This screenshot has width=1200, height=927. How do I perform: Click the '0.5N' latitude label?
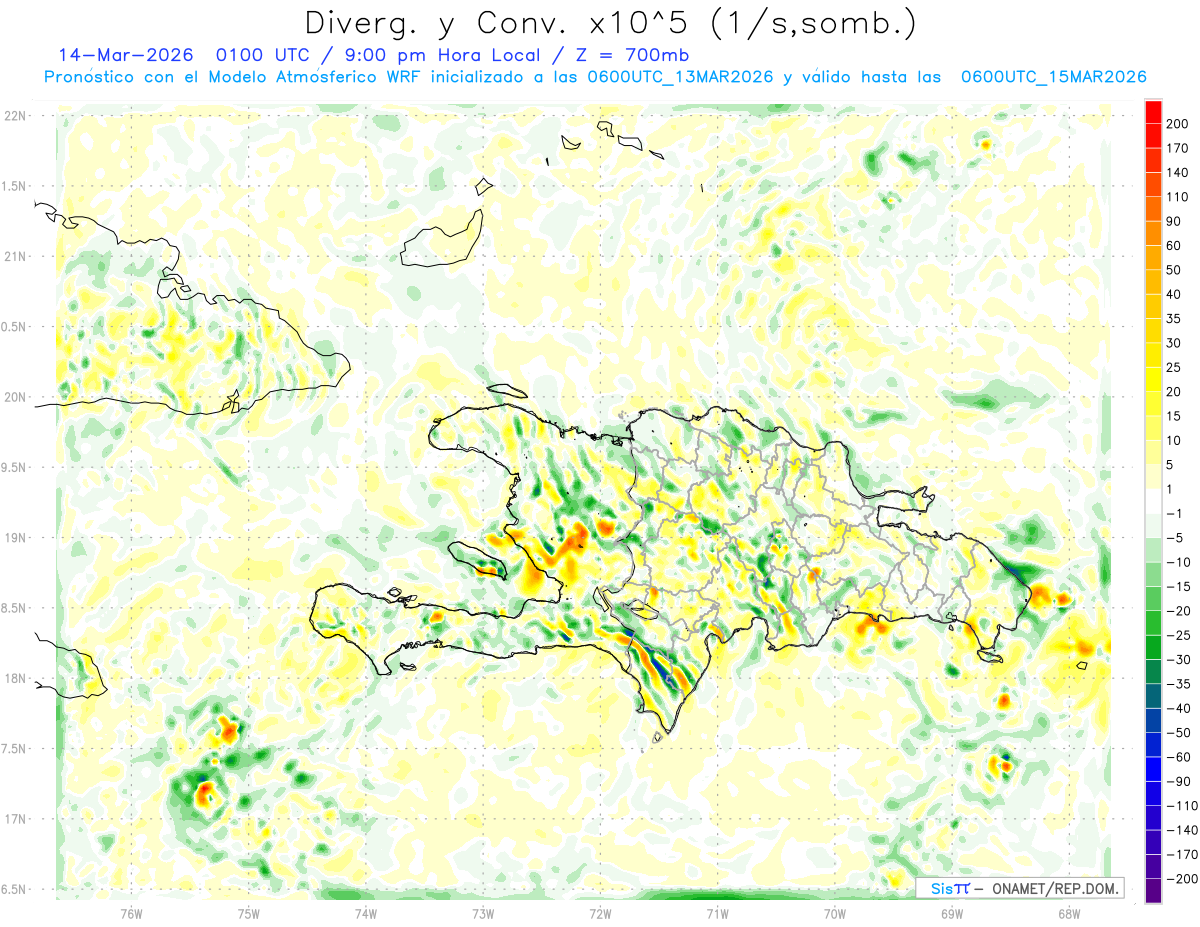[14, 327]
